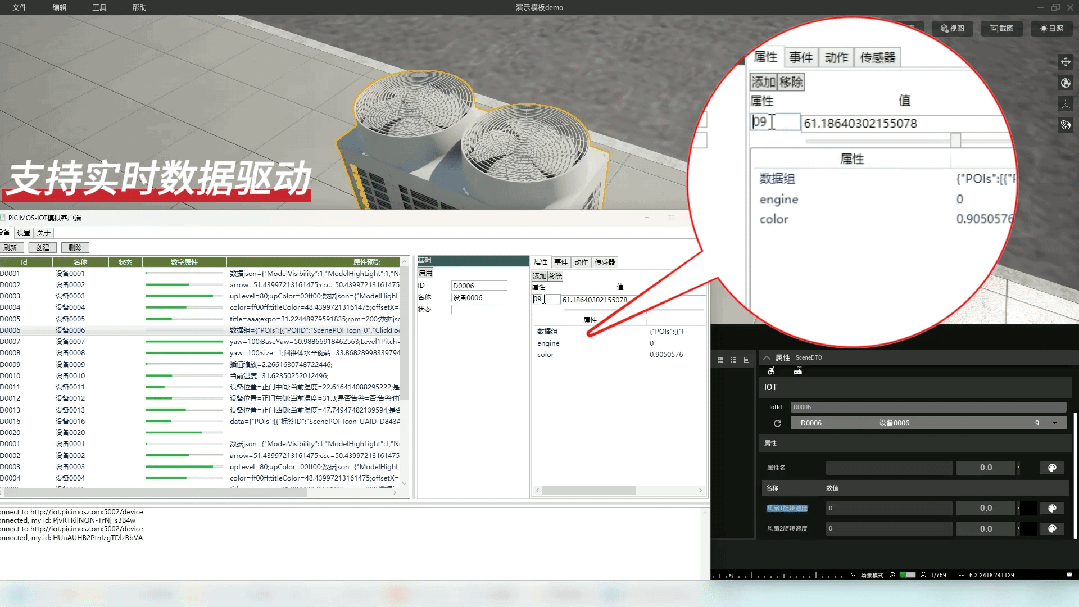Toggle the green switch in the bottom status bar
The width and height of the screenshot is (1079, 607).
908,575
